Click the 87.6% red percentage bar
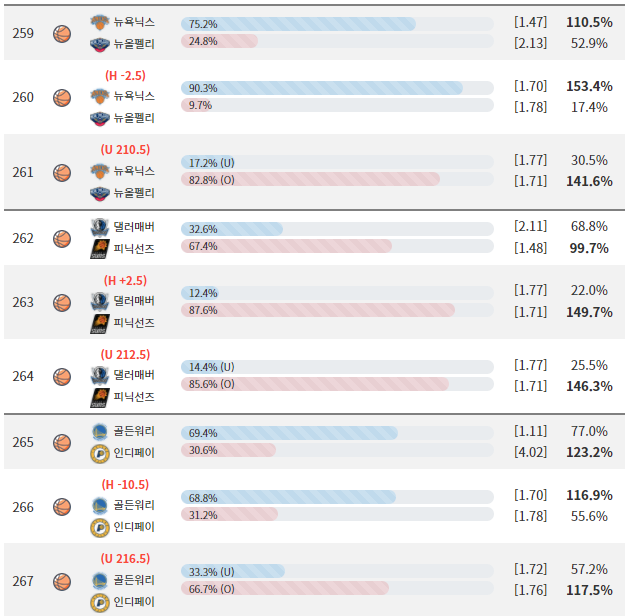Image resolution: width=625 pixels, height=616 pixels. 318,310
